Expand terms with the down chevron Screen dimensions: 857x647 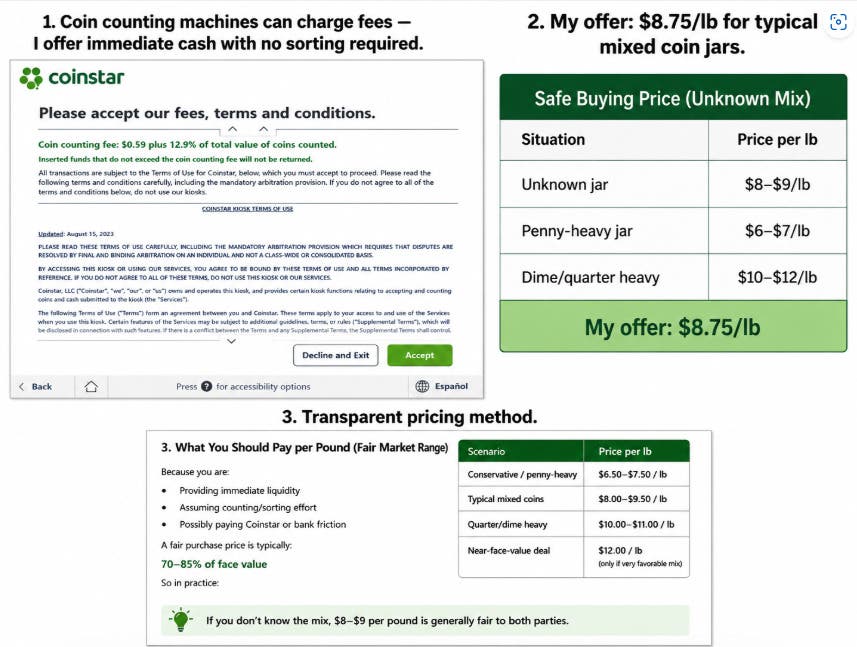pyautogui.click(x=231, y=341)
